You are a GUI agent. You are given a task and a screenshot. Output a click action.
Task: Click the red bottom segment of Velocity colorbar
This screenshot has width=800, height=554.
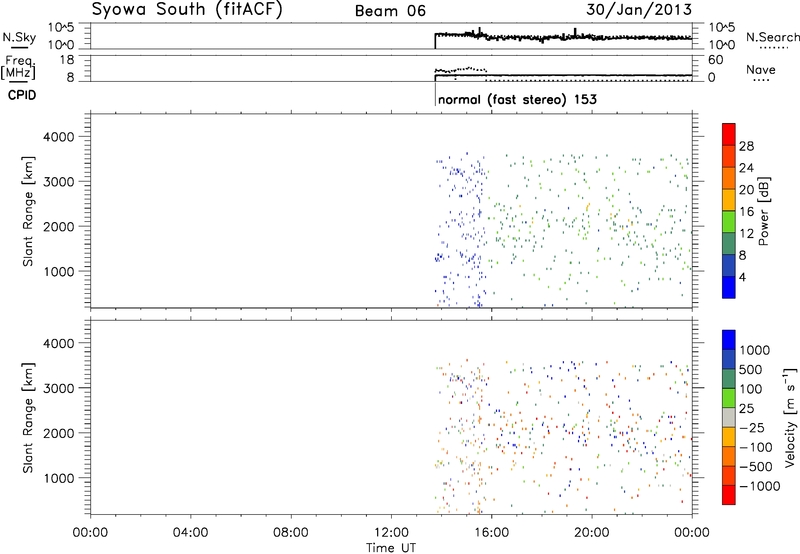click(x=729, y=495)
